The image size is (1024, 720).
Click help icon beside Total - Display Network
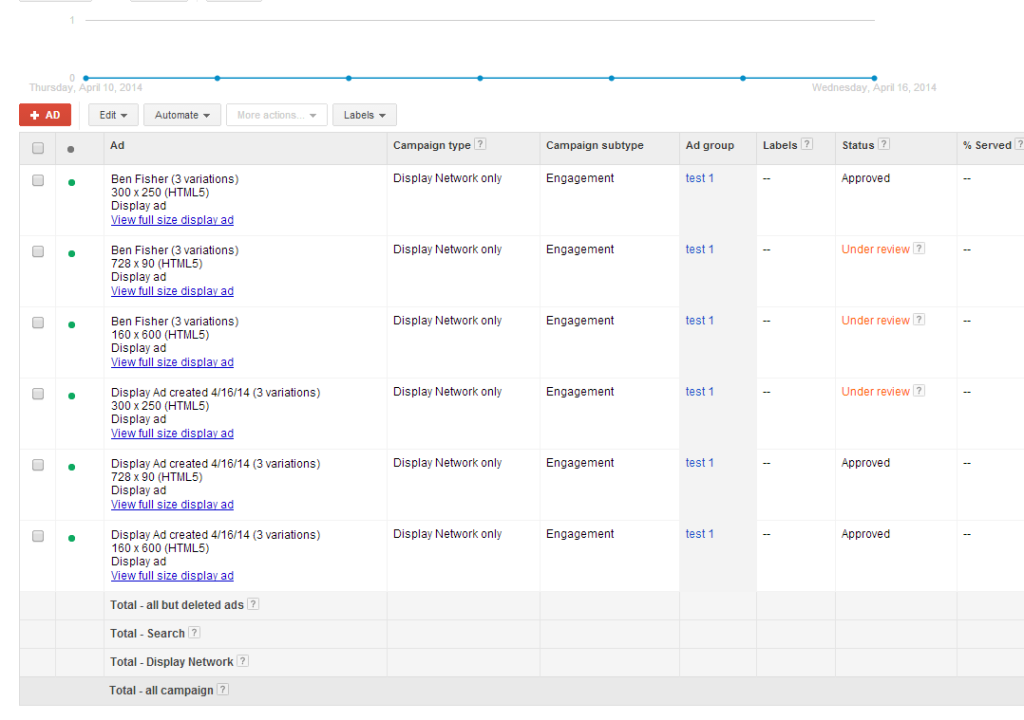pyautogui.click(x=243, y=661)
